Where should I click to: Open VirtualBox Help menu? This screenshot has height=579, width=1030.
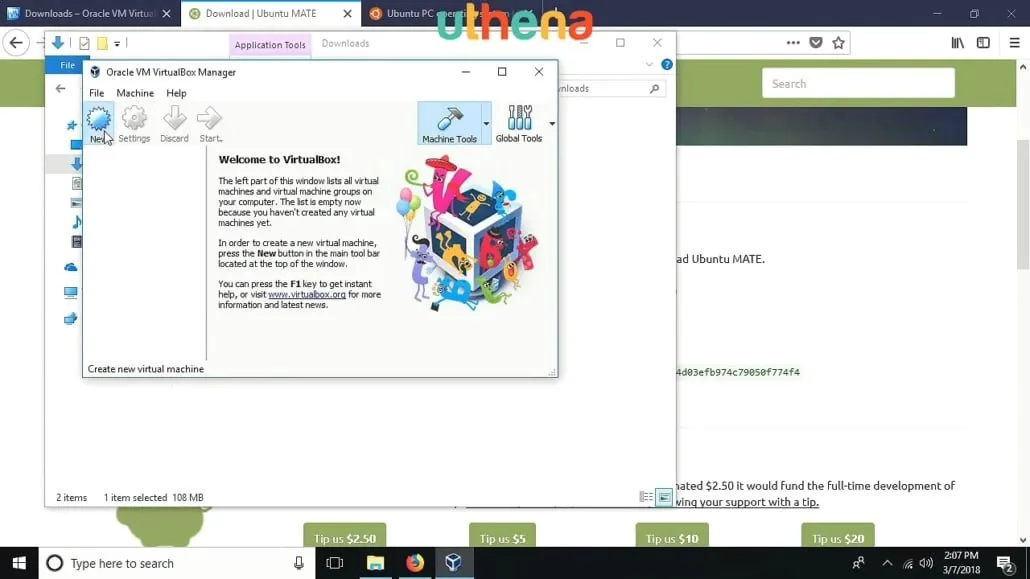click(x=176, y=93)
